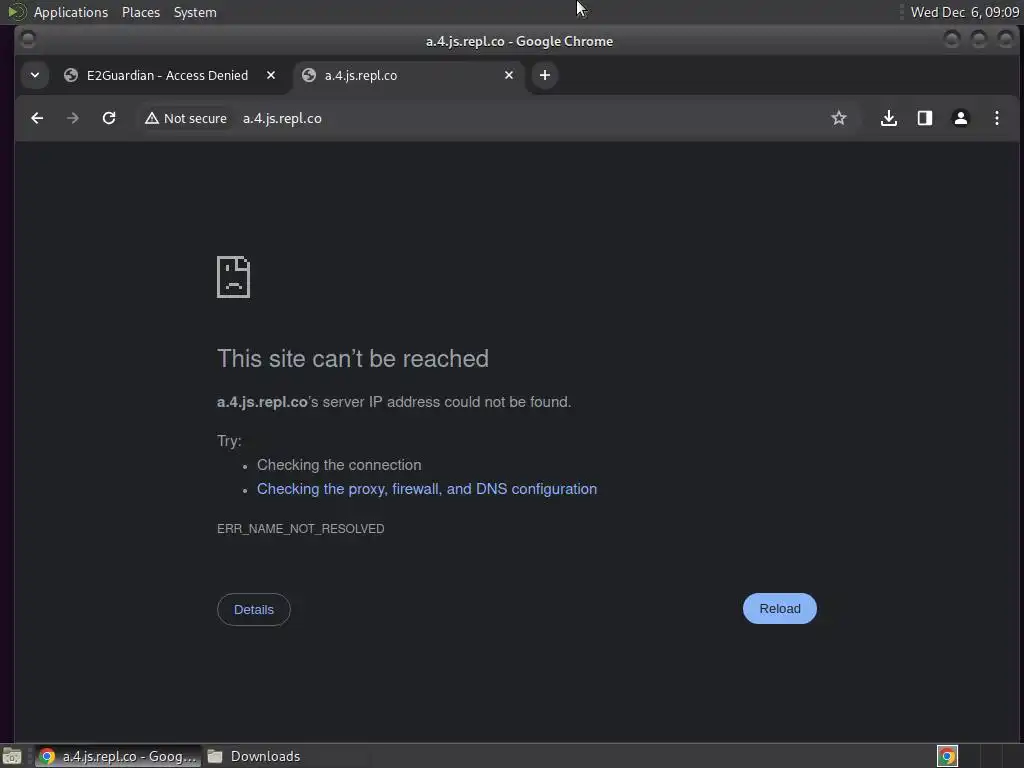Click the Chrome icon in the bottom-right panel

pyautogui.click(x=947, y=756)
